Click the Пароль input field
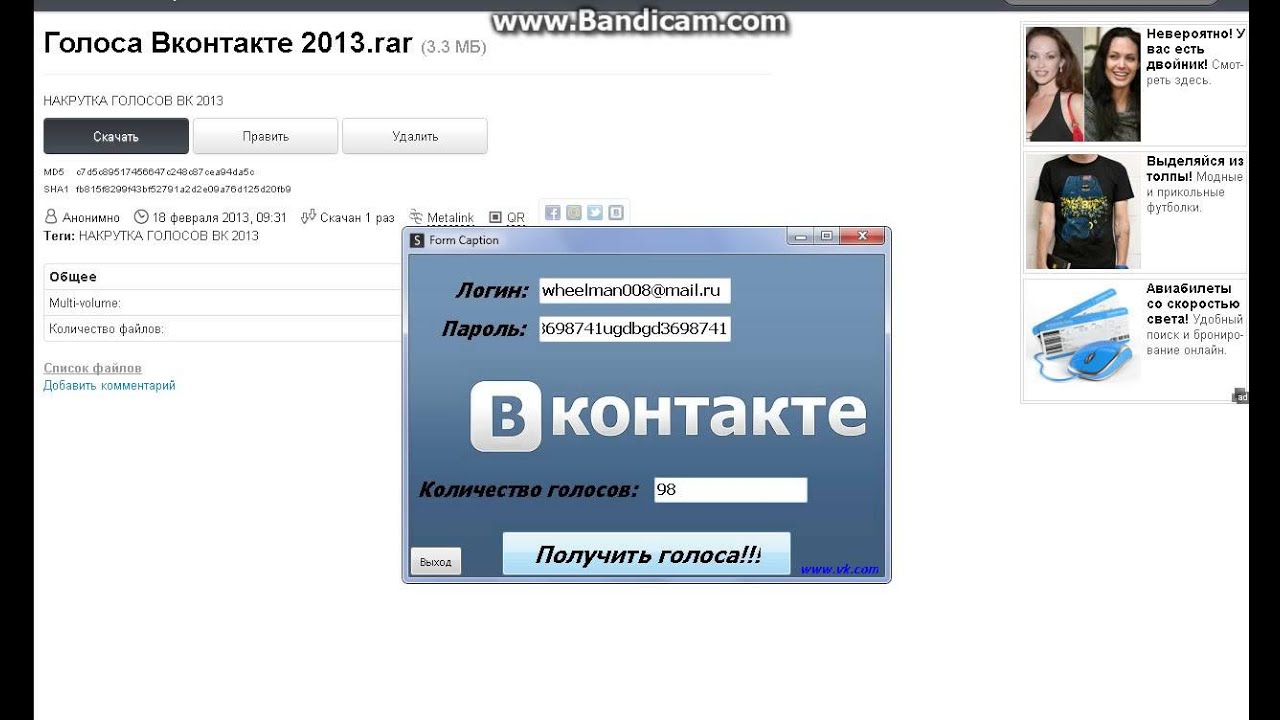 (634, 329)
